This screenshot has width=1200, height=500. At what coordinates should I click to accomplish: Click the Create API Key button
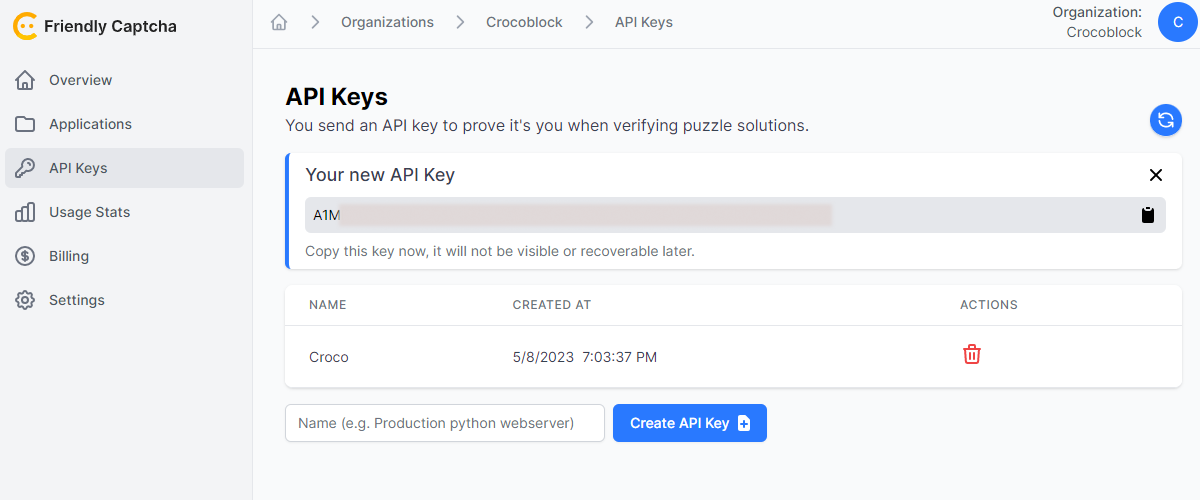tap(690, 423)
